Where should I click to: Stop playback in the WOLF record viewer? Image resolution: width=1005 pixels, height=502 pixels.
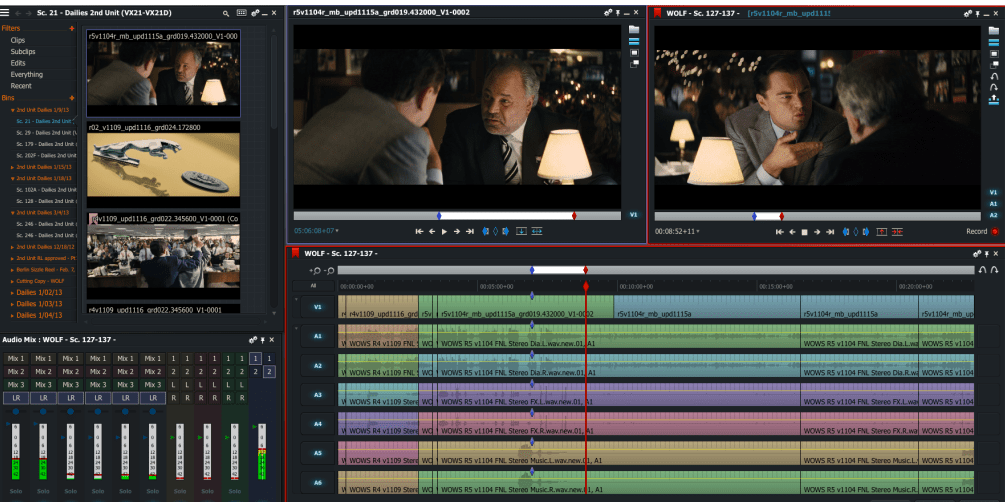[x=805, y=231]
